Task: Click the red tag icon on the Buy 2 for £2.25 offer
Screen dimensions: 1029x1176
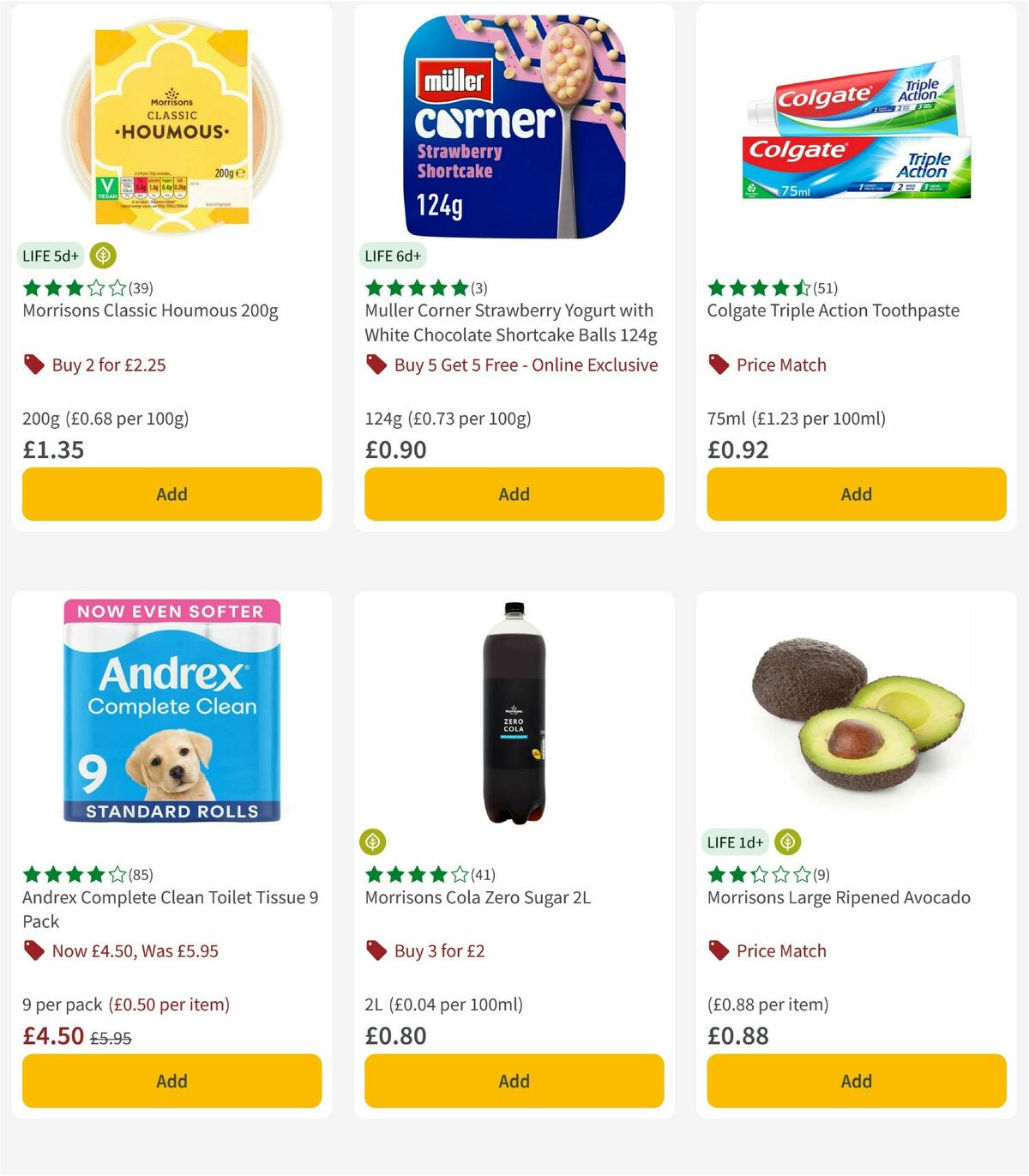Action: (33, 365)
